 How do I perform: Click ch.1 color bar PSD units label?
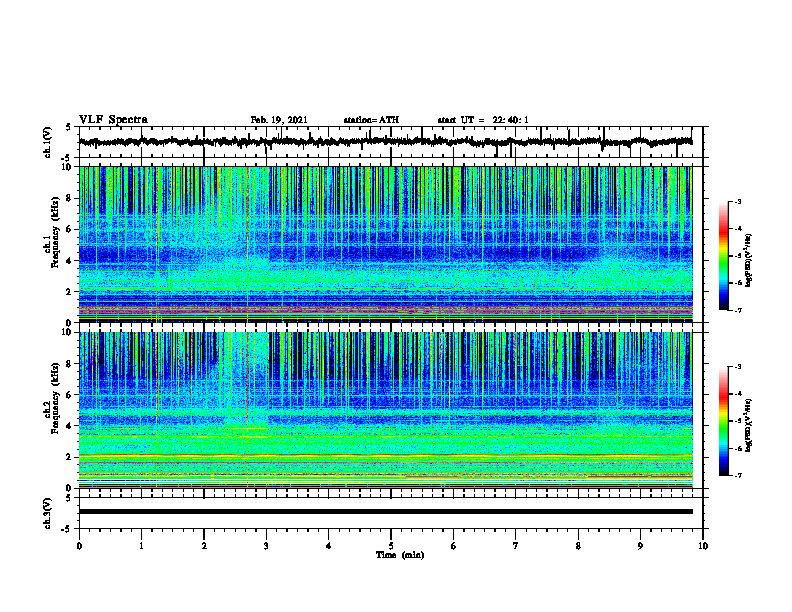coord(749,261)
